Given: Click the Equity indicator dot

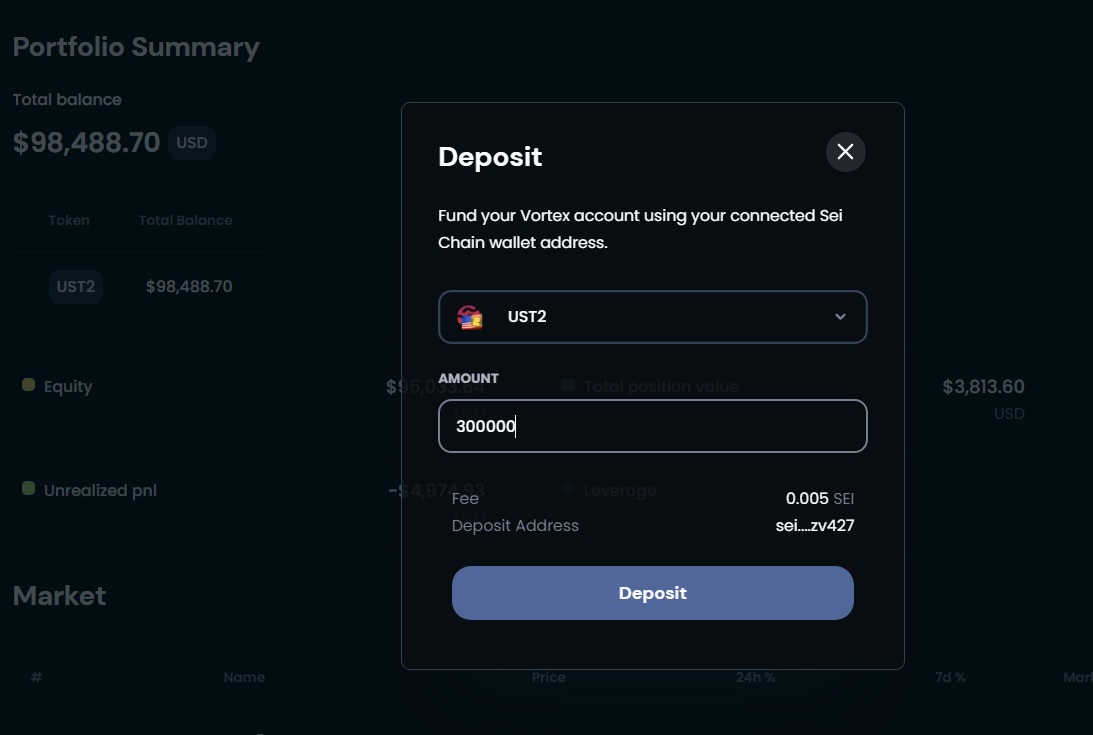Looking at the screenshot, I should 29,385.
